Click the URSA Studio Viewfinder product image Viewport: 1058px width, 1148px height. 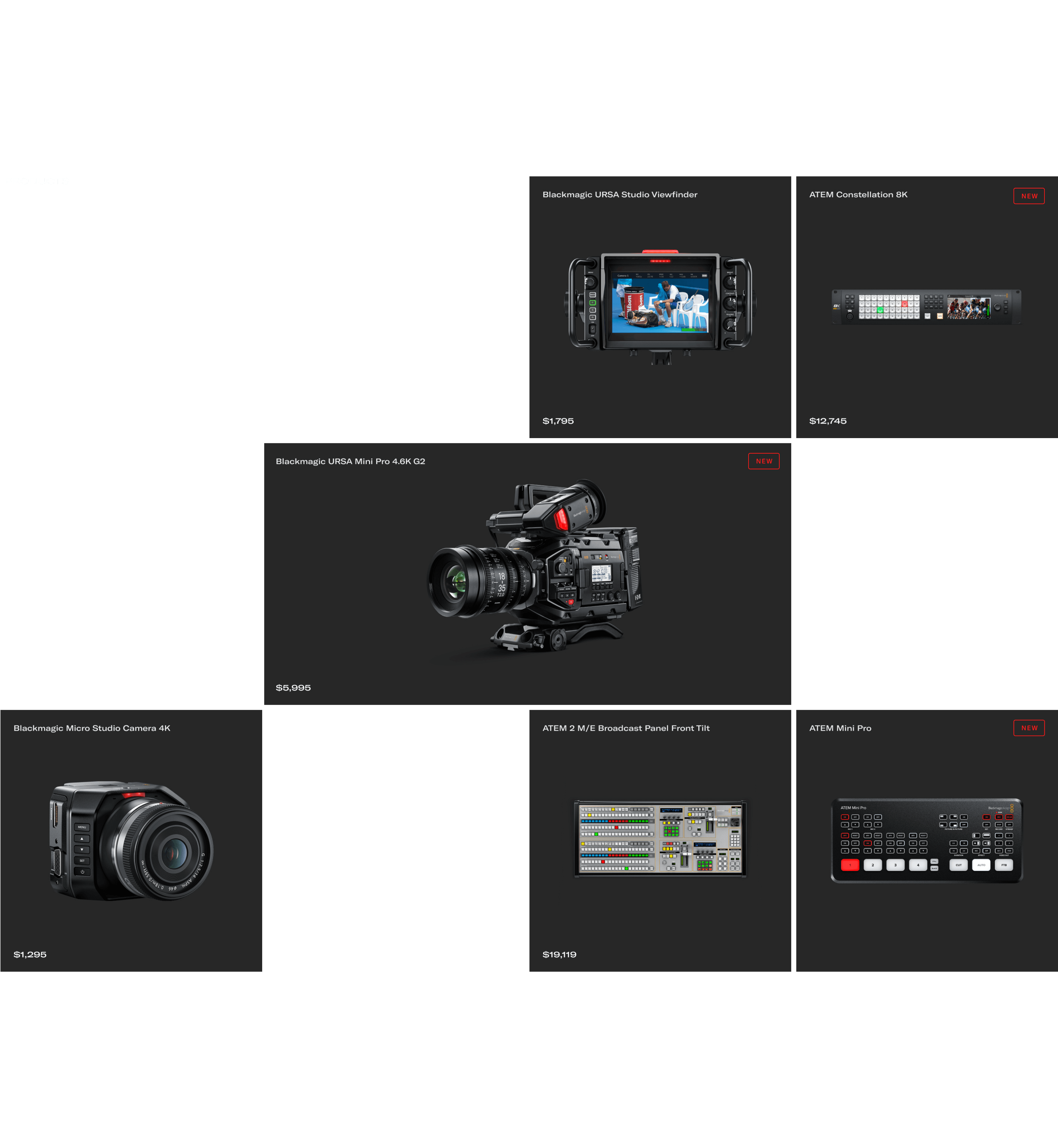click(x=660, y=307)
